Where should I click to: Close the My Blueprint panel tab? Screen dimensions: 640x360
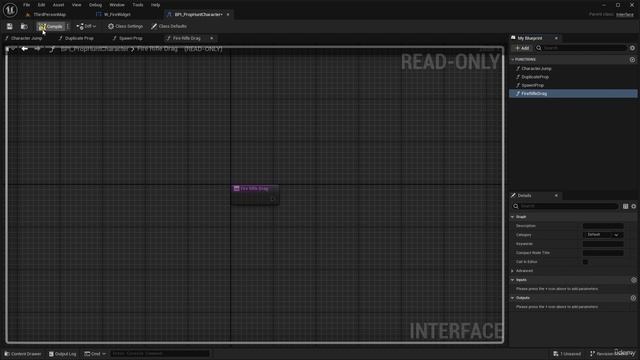556,38
